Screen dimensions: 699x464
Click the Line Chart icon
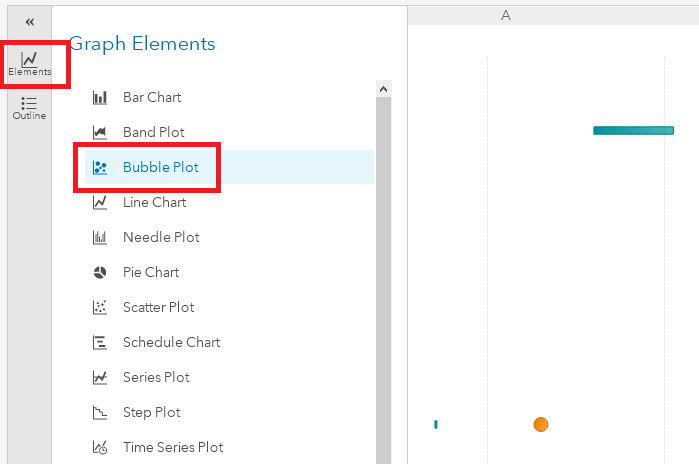[100, 203]
